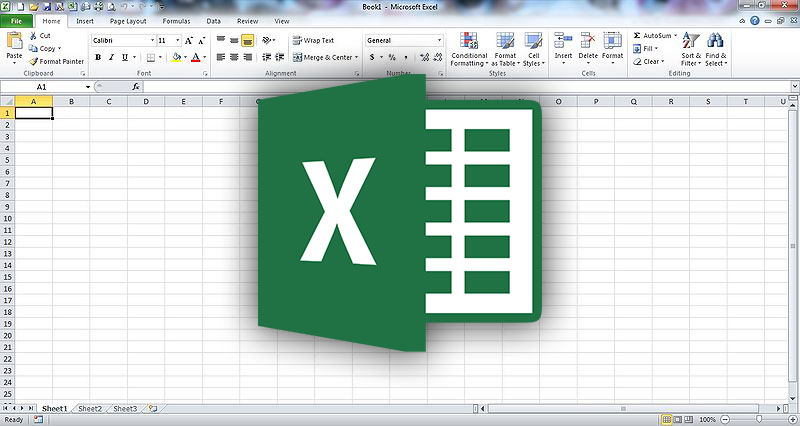Toggle Italic formatting

pos(111,57)
